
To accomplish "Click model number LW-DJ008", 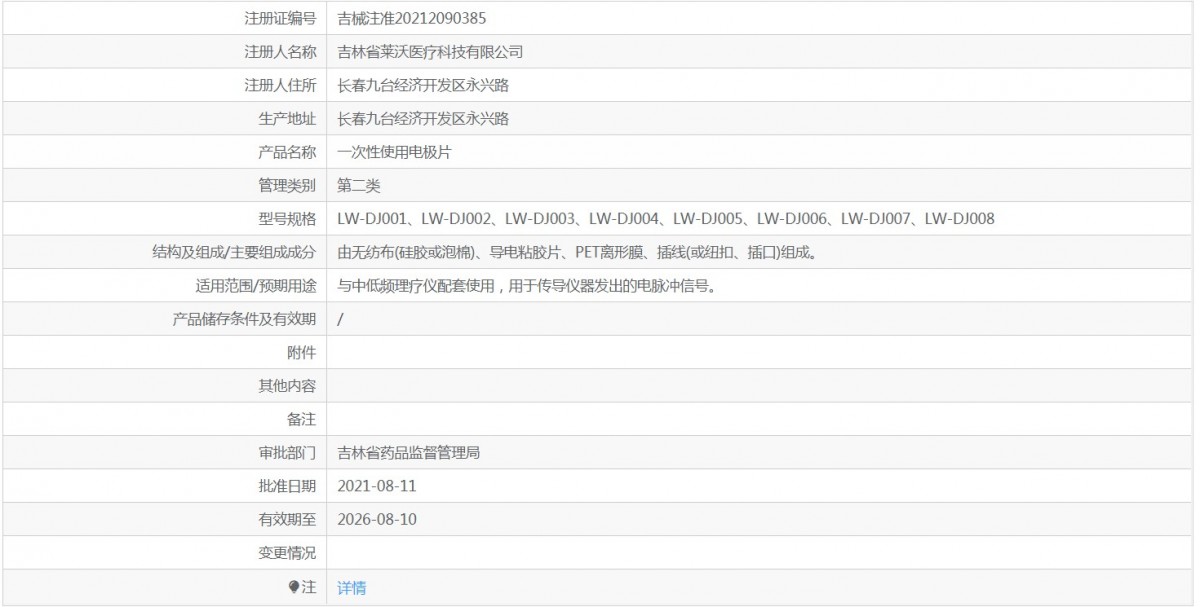I will 959,219.
